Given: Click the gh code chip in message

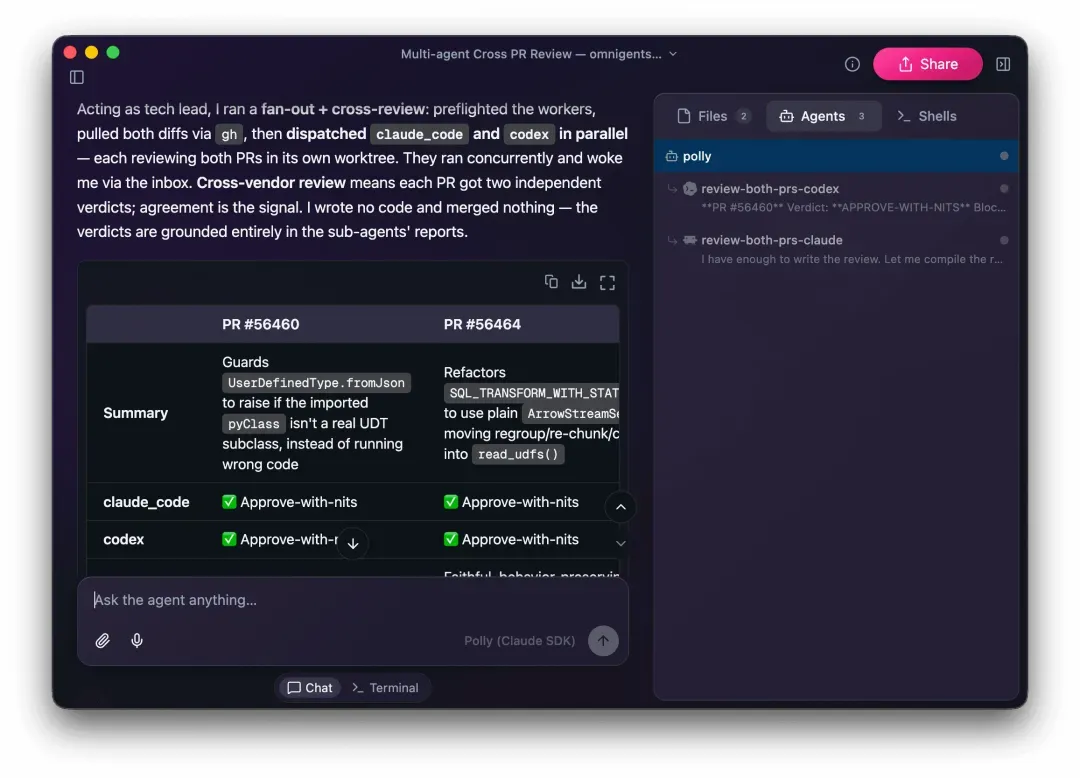Looking at the screenshot, I should [x=229, y=134].
